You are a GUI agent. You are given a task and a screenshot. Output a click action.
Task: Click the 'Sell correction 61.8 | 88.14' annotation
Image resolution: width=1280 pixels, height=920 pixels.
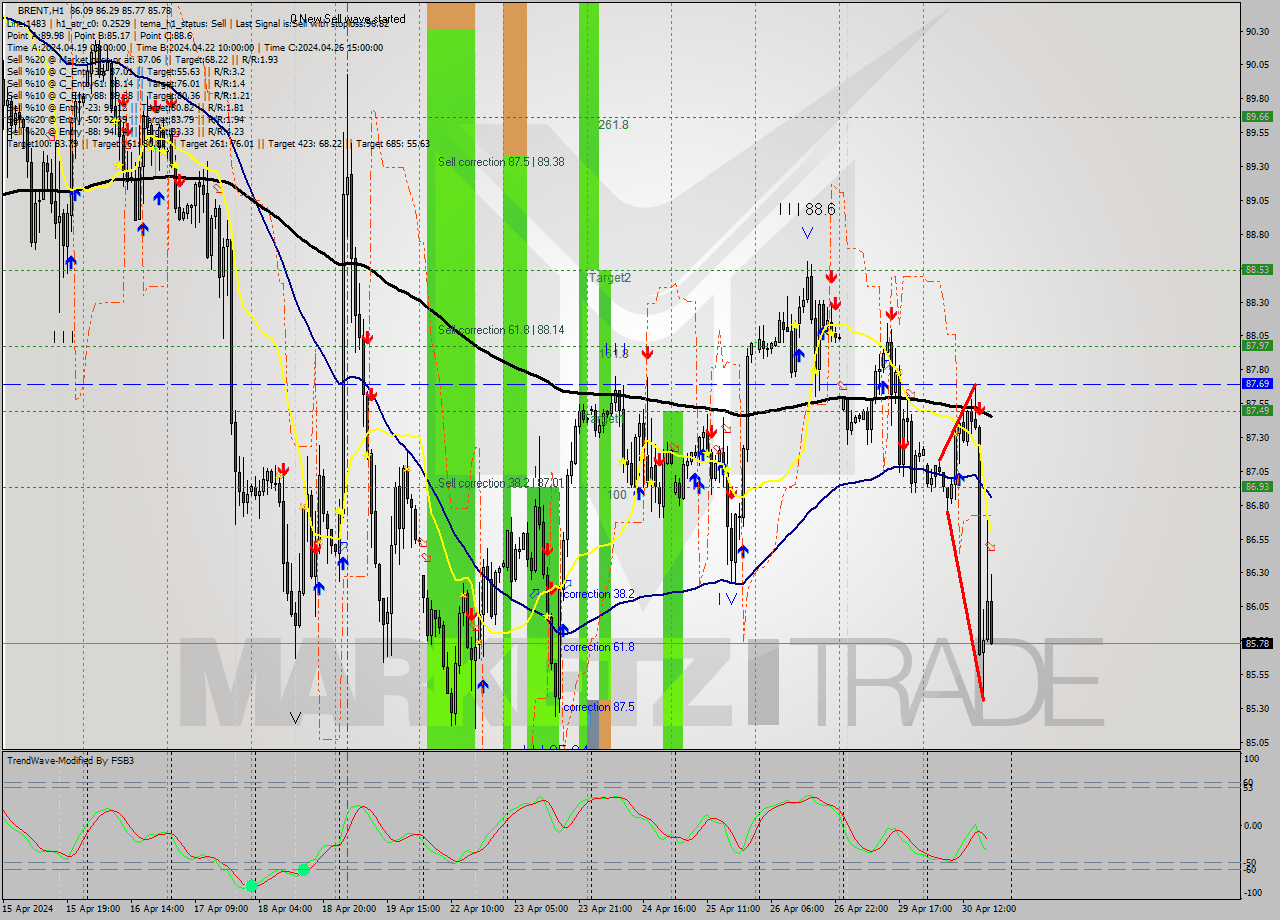pyautogui.click(x=501, y=330)
